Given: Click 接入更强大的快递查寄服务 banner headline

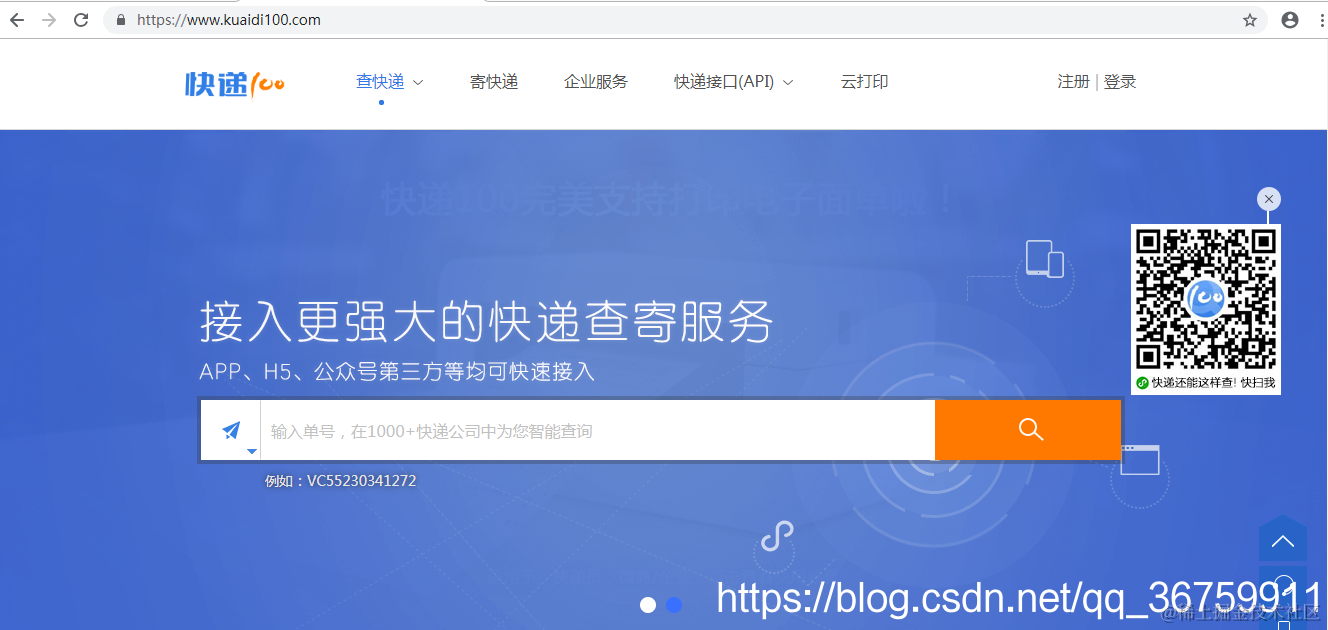Looking at the screenshot, I should tap(487, 322).
